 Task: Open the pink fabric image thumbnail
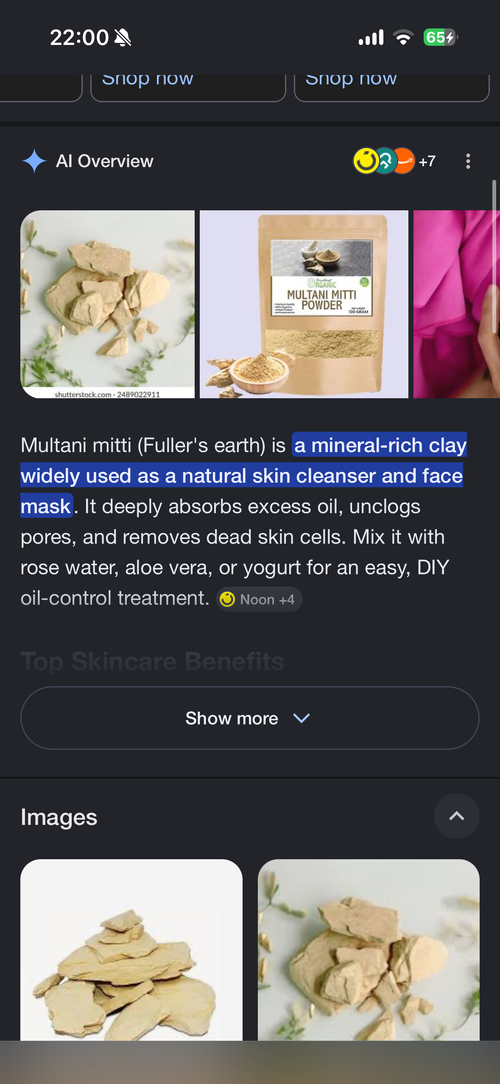[x=456, y=304]
